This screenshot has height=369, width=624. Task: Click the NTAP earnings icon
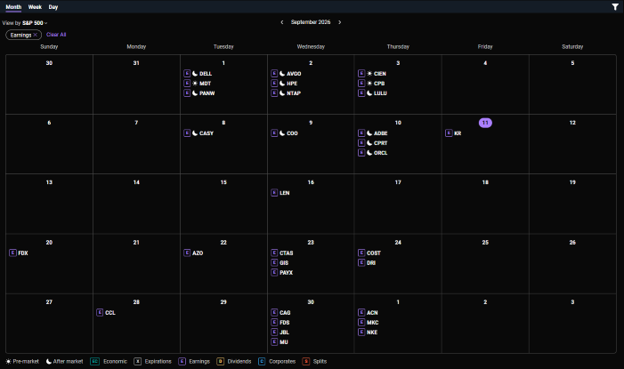point(274,93)
